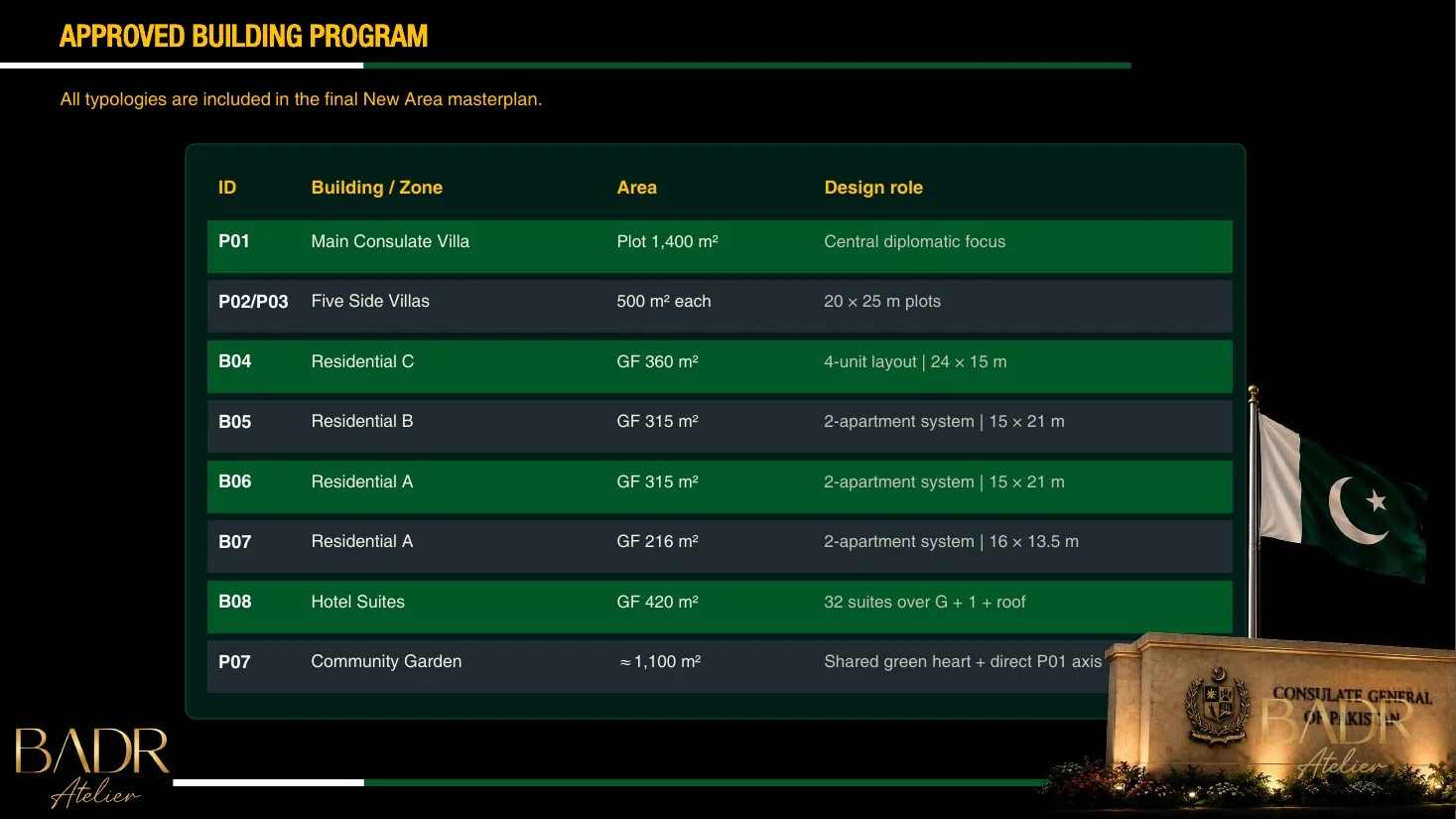Image resolution: width=1456 pixels, height=819 pixels.
Task: Click "Residential A" in the B06 row
Action: coord(362,481)
